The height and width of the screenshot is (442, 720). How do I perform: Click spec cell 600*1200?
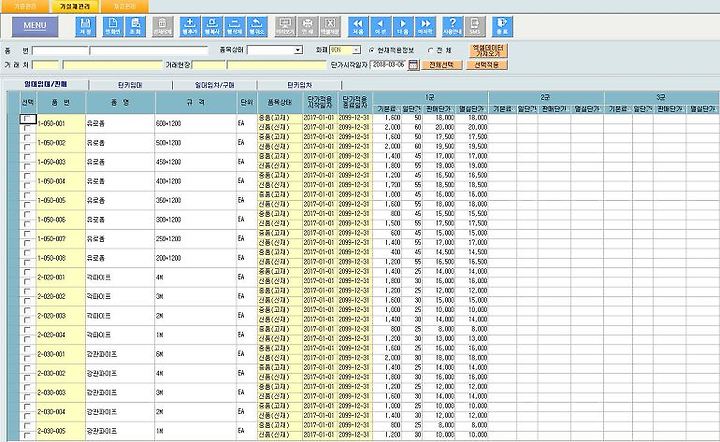(196, 123)
